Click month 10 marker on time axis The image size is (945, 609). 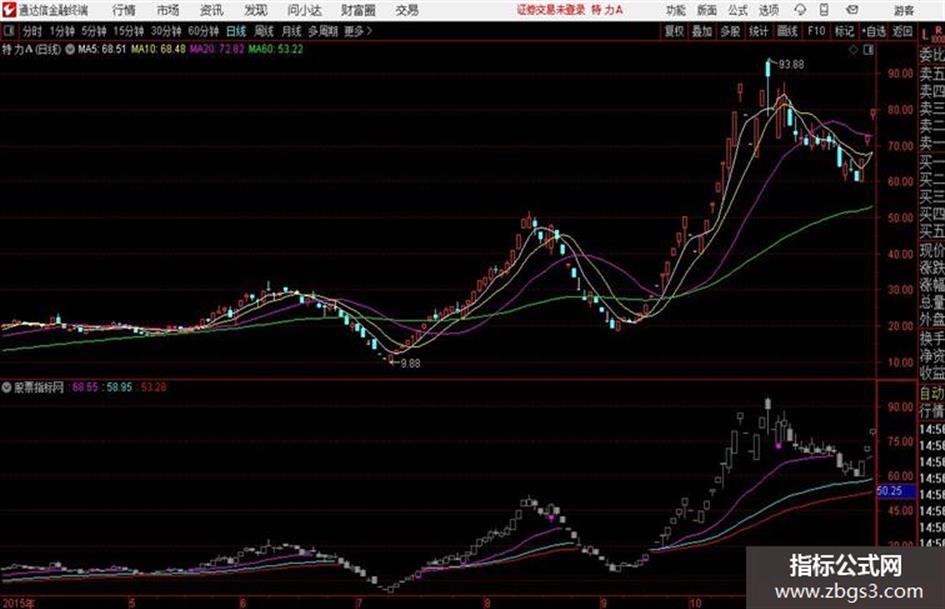coord(695,603)
